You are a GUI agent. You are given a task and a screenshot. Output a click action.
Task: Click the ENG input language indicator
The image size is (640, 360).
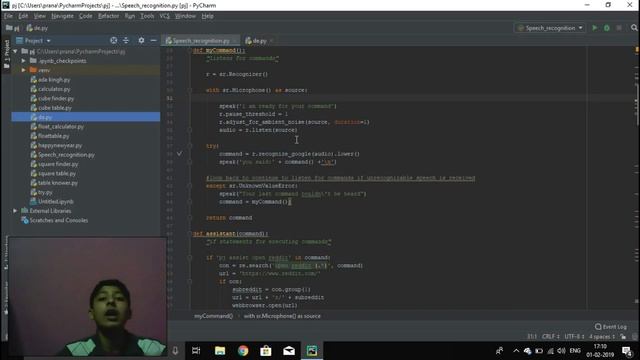pyautogui.click(x=575, y=351)
